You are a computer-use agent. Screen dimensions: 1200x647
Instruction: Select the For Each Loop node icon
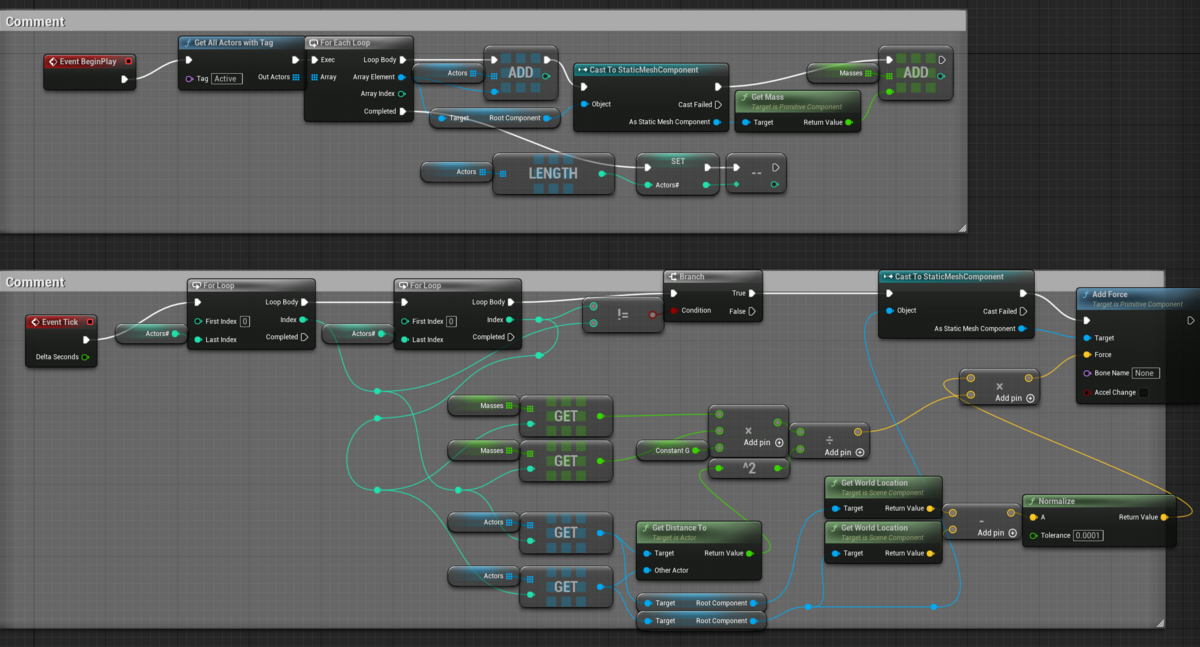pyautogui.click(x=314, y=44)
